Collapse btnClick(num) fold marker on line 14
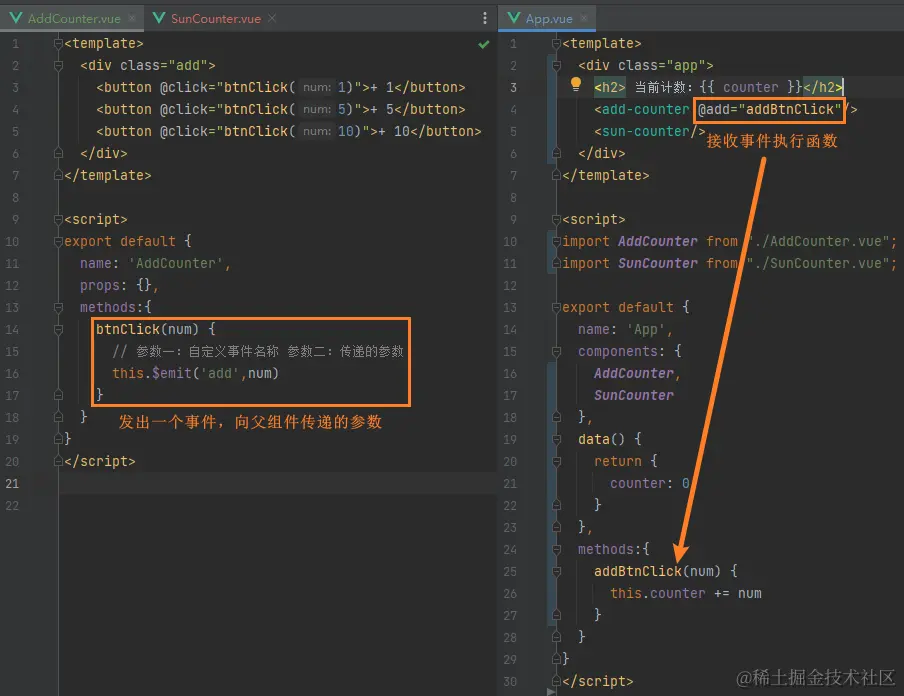 58,329
